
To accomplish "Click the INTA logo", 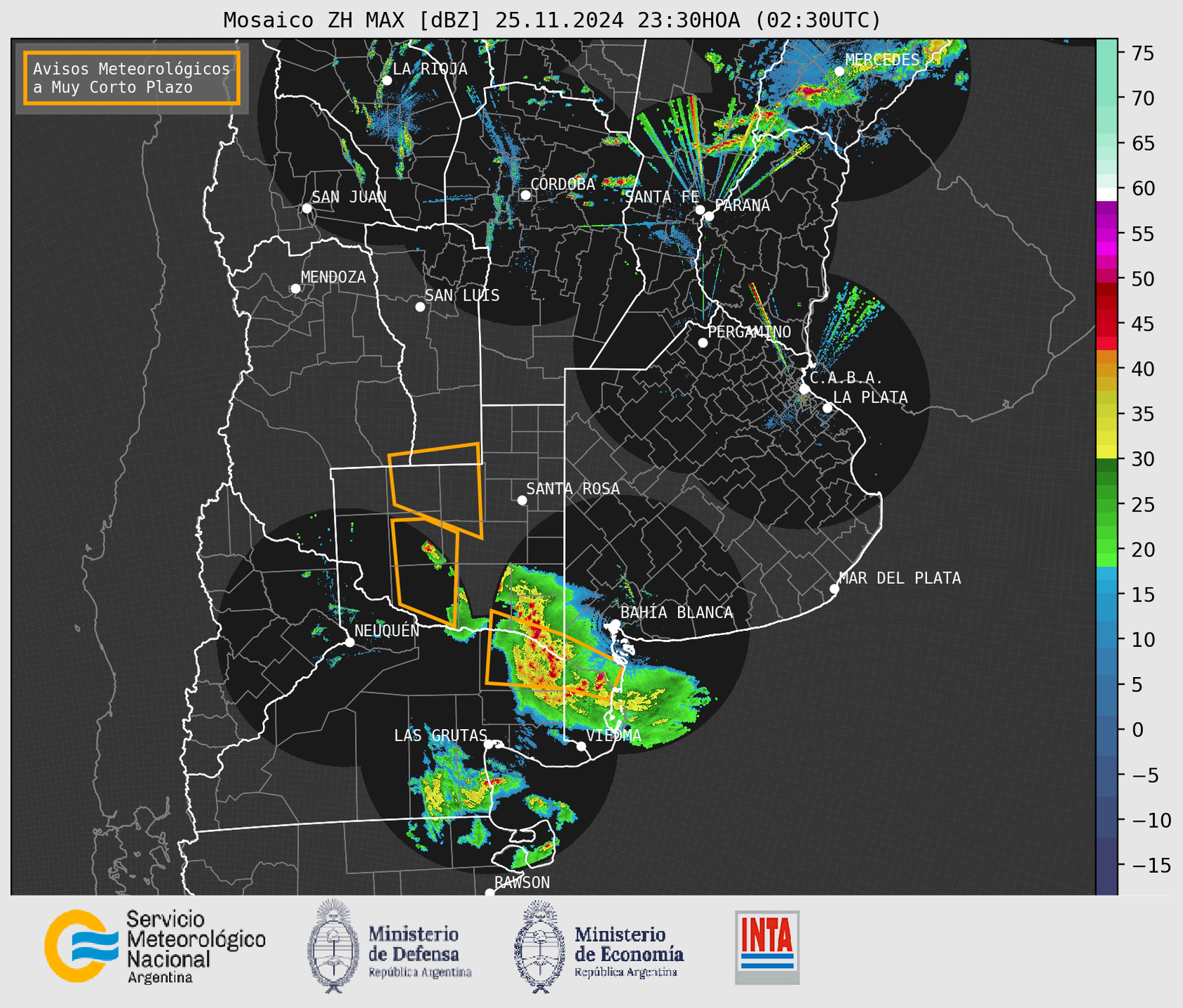I will (x=767, y=947).
